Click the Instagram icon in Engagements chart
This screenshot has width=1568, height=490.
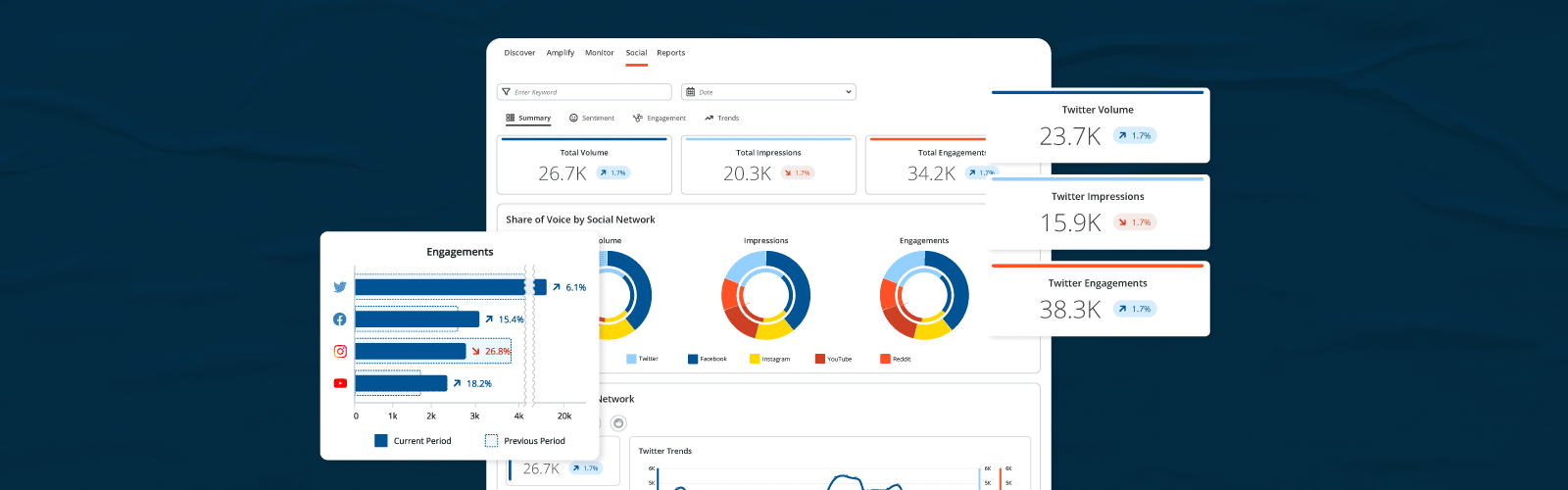340,351
